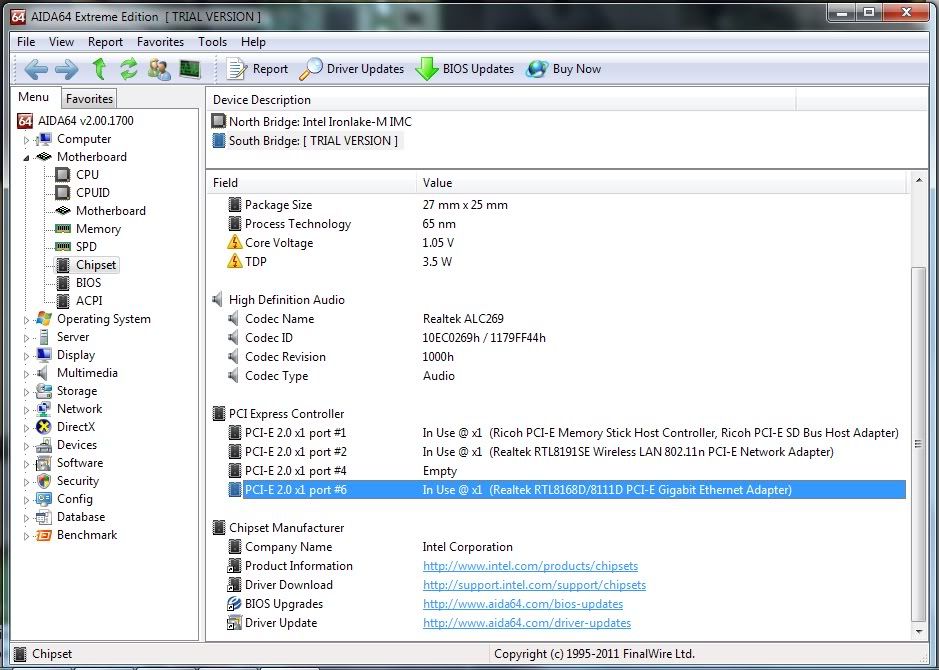Expand the DirectX tree node
The width and height of the screenshot is (939, 670).
click(x=26, y=428)
